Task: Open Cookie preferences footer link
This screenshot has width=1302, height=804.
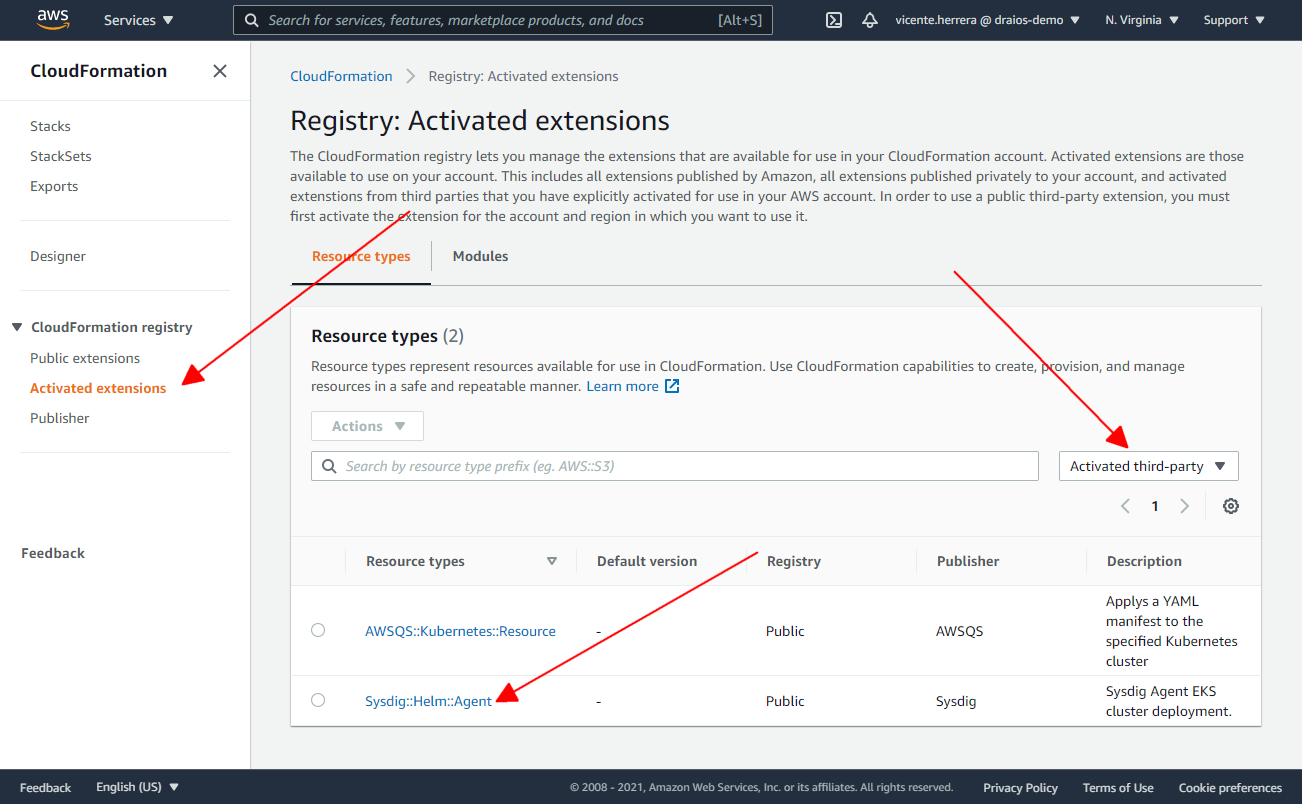Action: (1230, 787)
